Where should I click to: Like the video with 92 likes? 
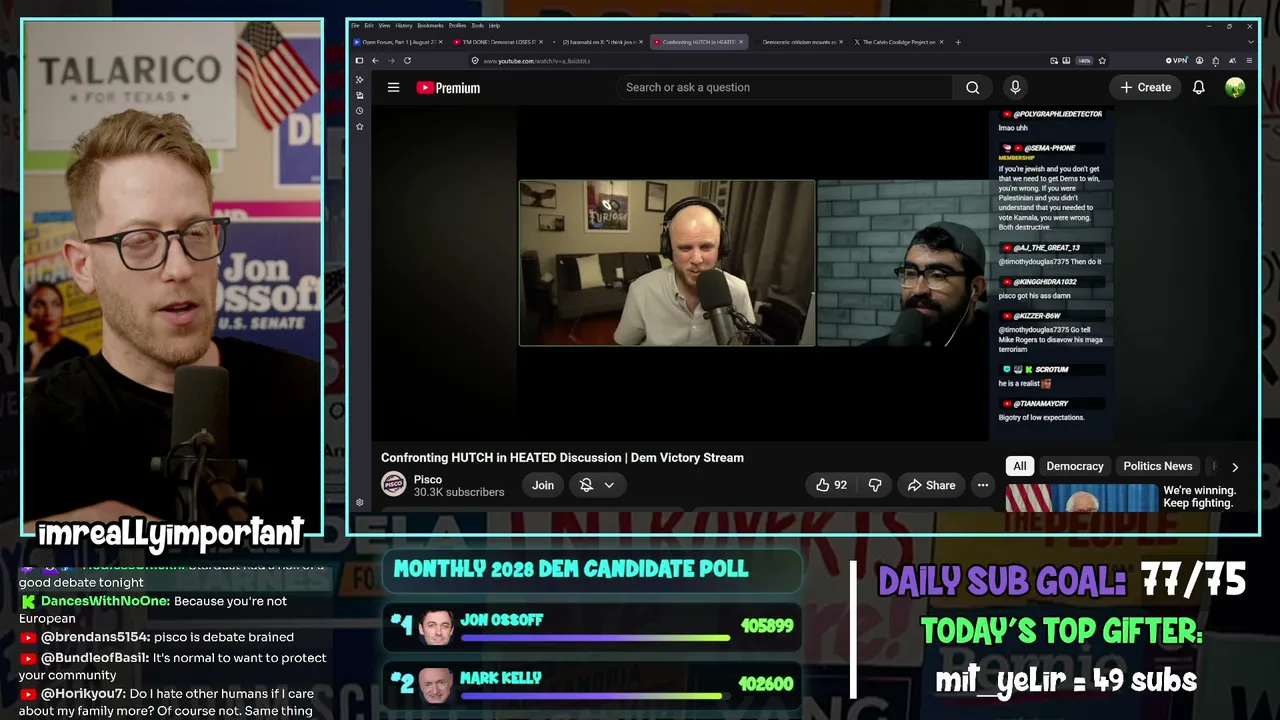click(x=831, y=485)
